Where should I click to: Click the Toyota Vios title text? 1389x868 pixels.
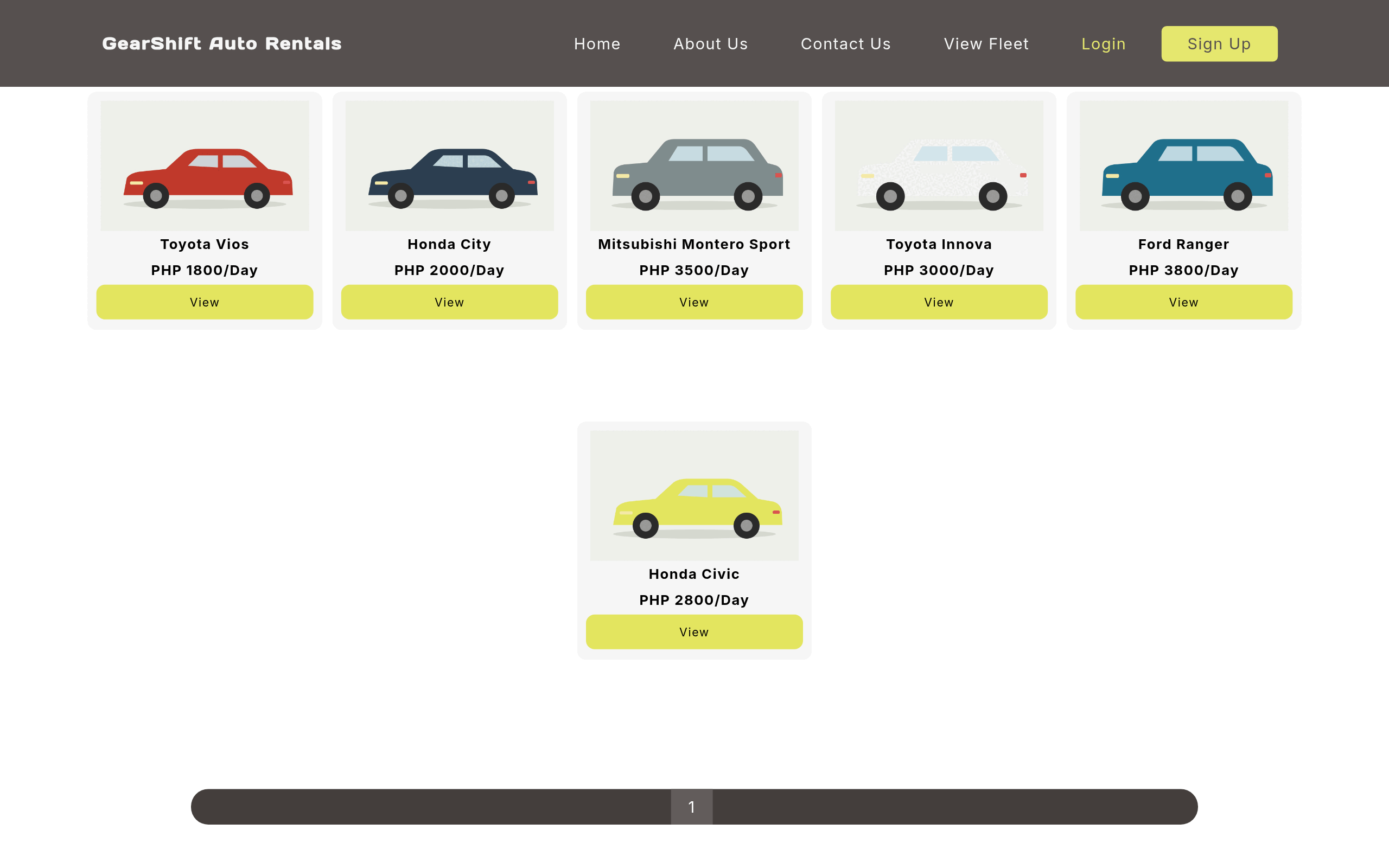pos(205,244)
